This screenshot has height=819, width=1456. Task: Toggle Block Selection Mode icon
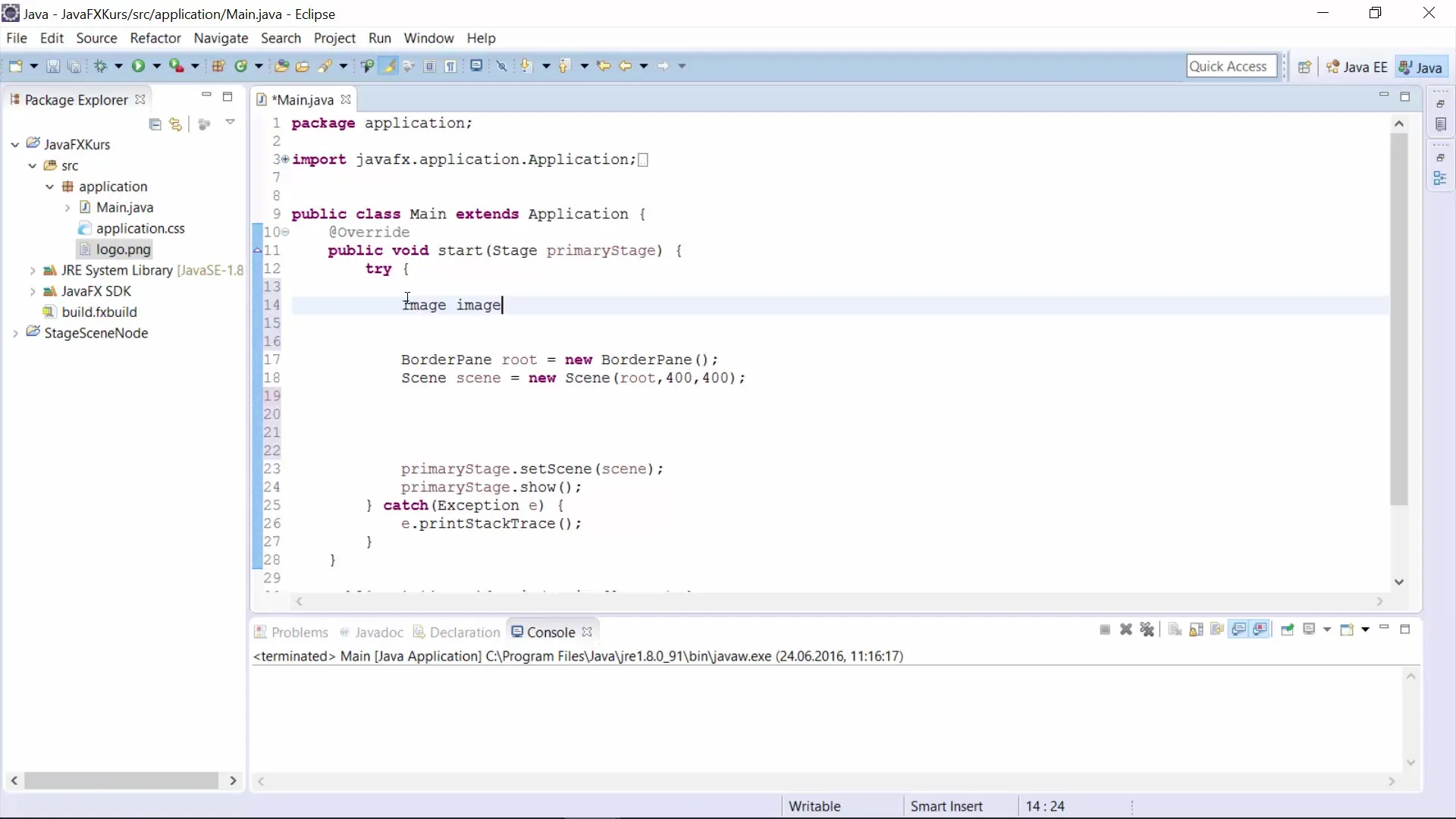pos(429,67)
